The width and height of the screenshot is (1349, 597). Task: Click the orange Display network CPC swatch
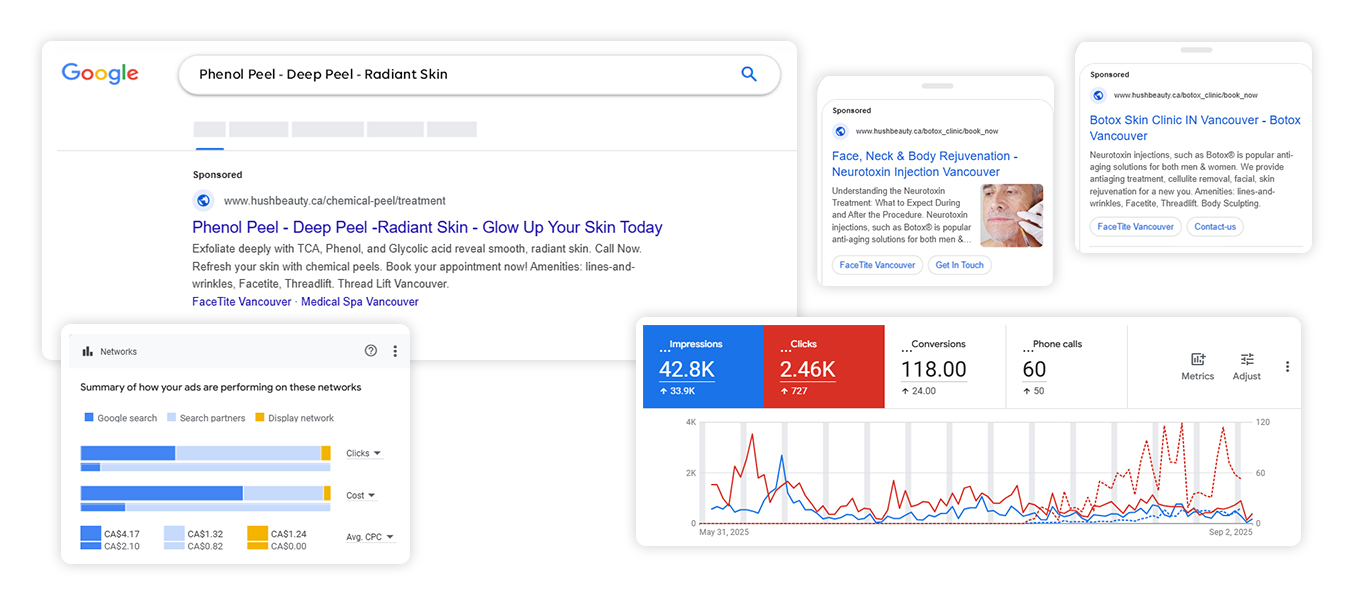tap(257, 534)
